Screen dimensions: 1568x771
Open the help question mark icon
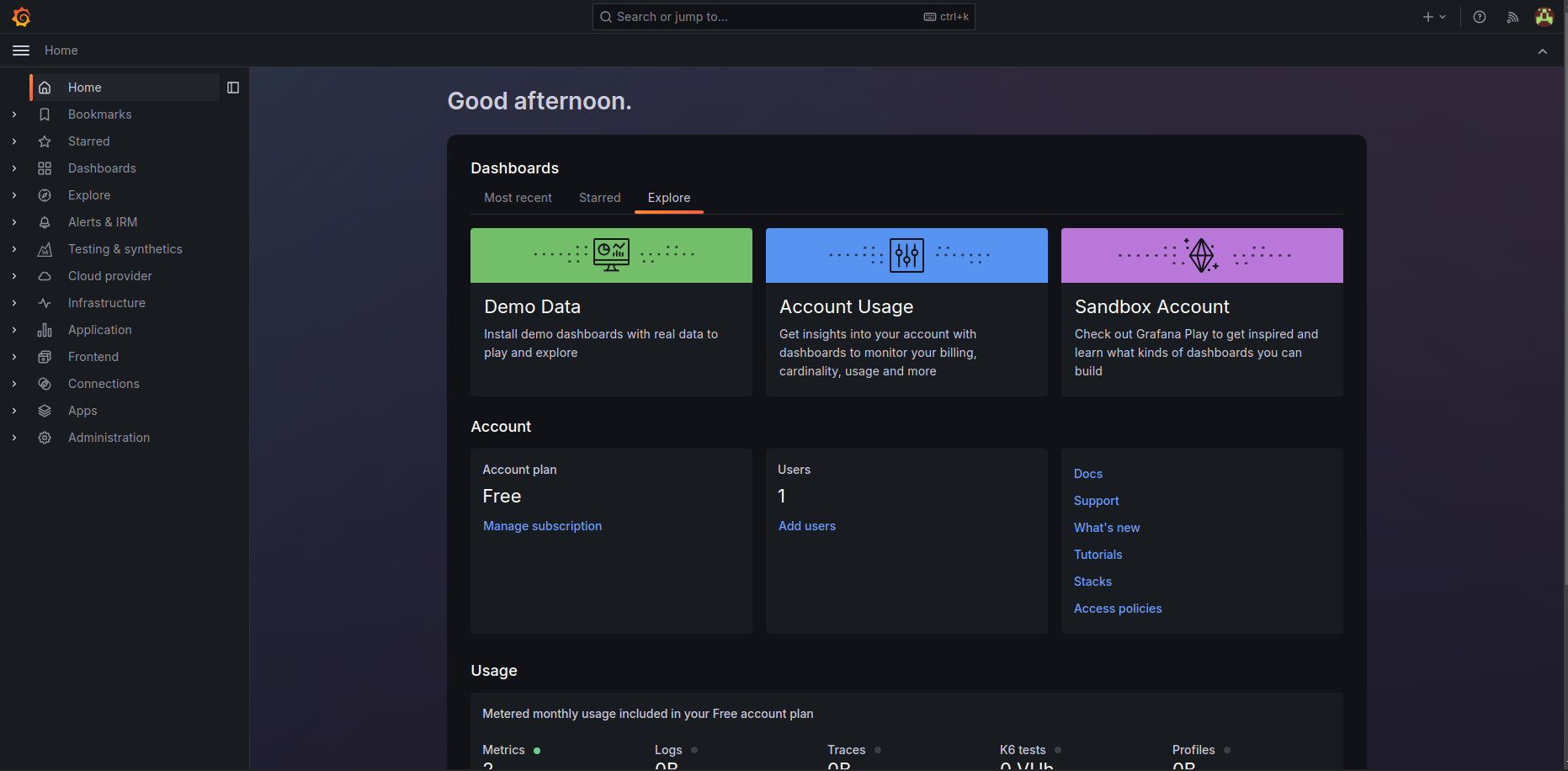pos(1479,17)
